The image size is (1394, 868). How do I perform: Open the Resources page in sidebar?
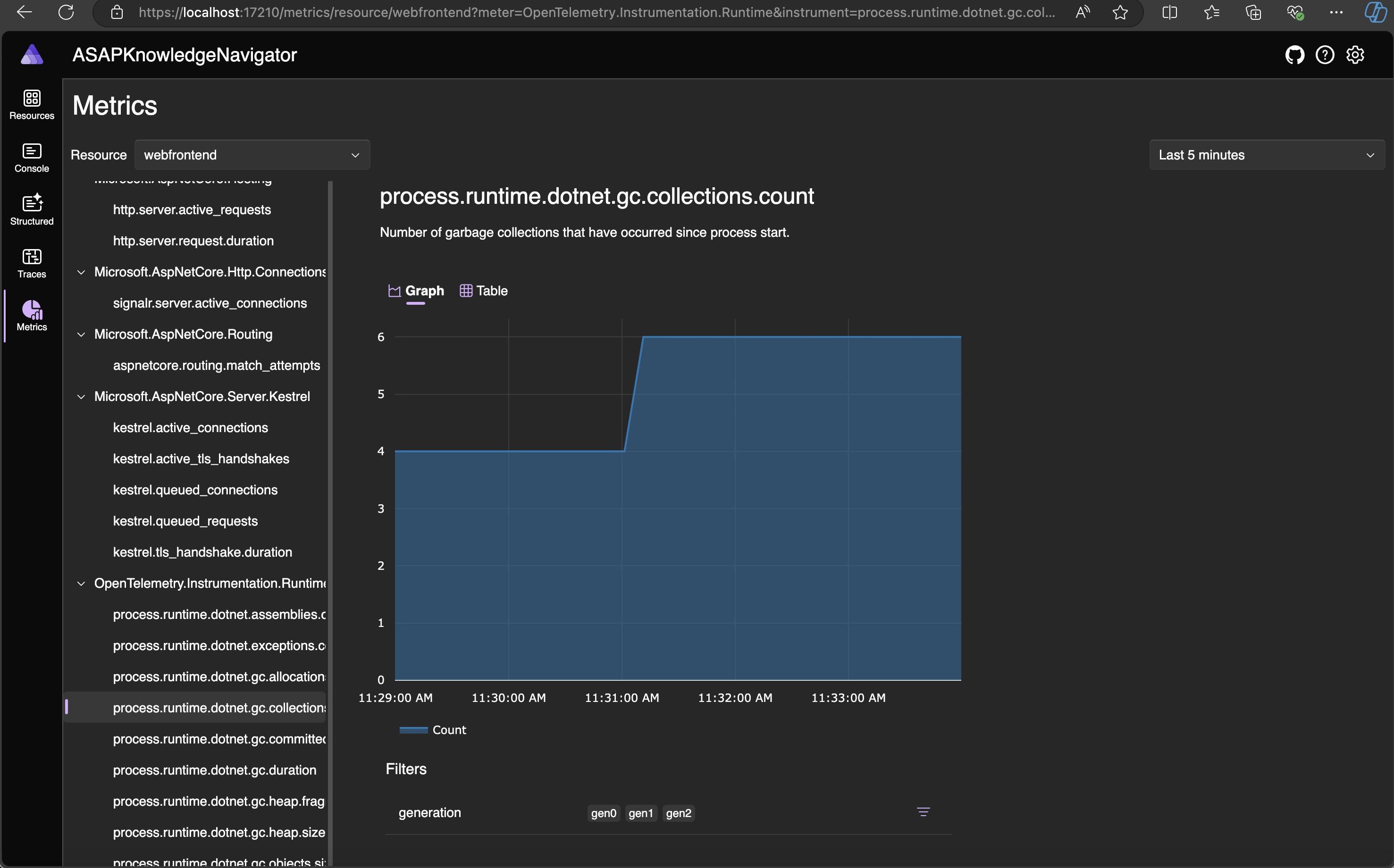(x=32, y=104)
